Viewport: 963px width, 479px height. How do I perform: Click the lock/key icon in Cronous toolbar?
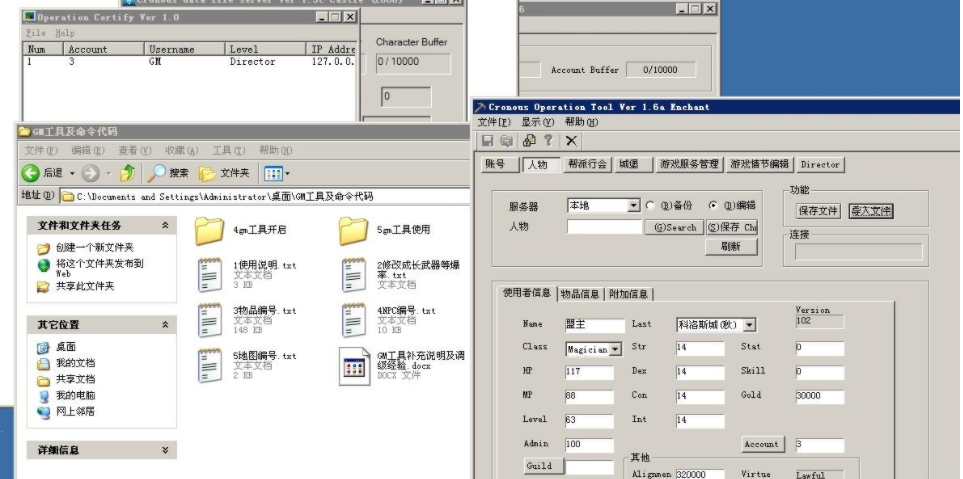click(529, 142)
